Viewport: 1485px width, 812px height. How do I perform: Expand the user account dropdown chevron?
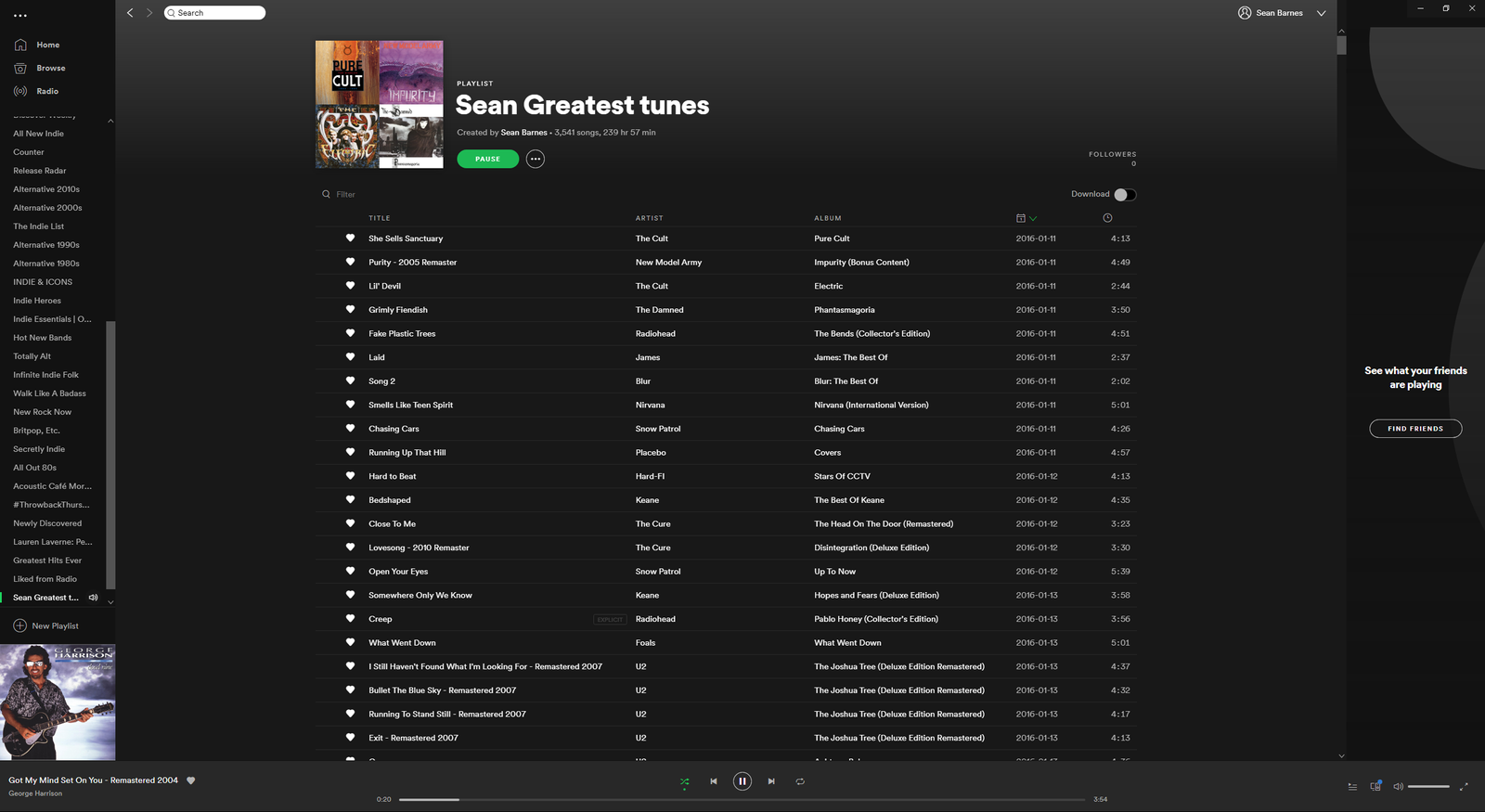(1321, 13)
